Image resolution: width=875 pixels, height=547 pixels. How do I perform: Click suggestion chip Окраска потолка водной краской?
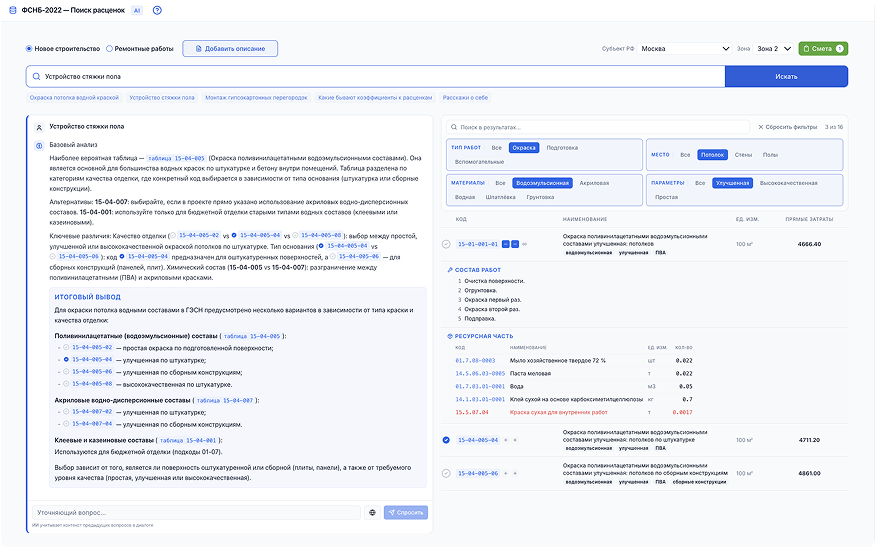74,98
